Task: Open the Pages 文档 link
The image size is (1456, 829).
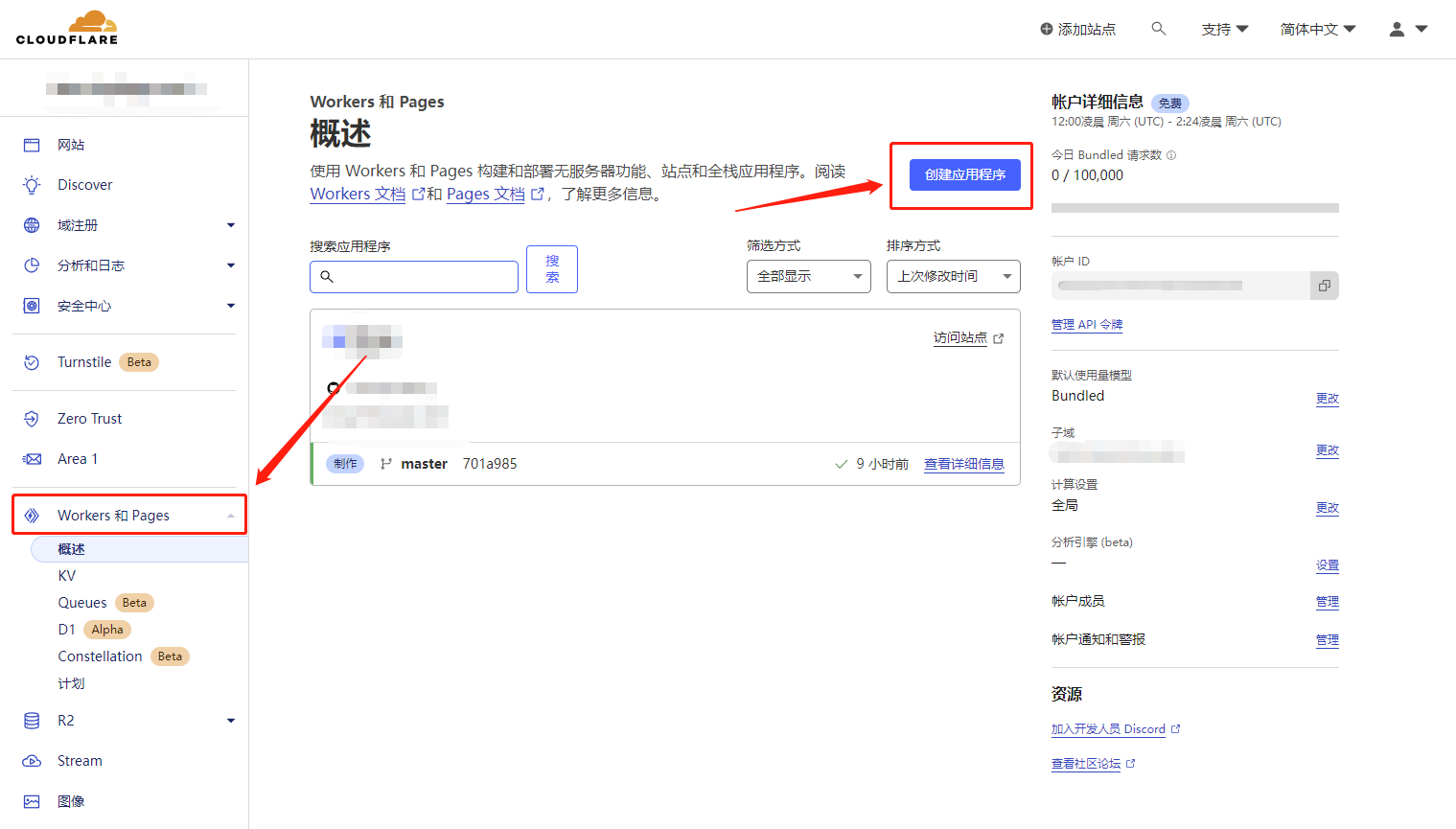Action: click(x=485, y=194)
